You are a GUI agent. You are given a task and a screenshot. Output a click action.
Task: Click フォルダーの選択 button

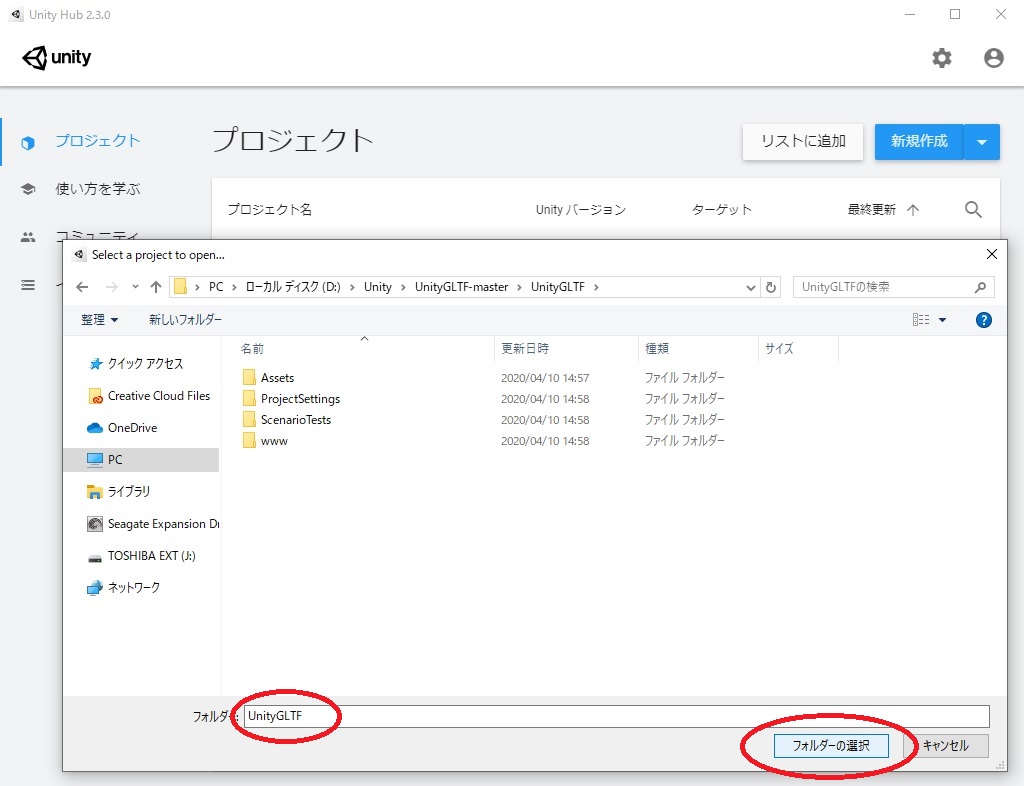click(x=831, y=746)
